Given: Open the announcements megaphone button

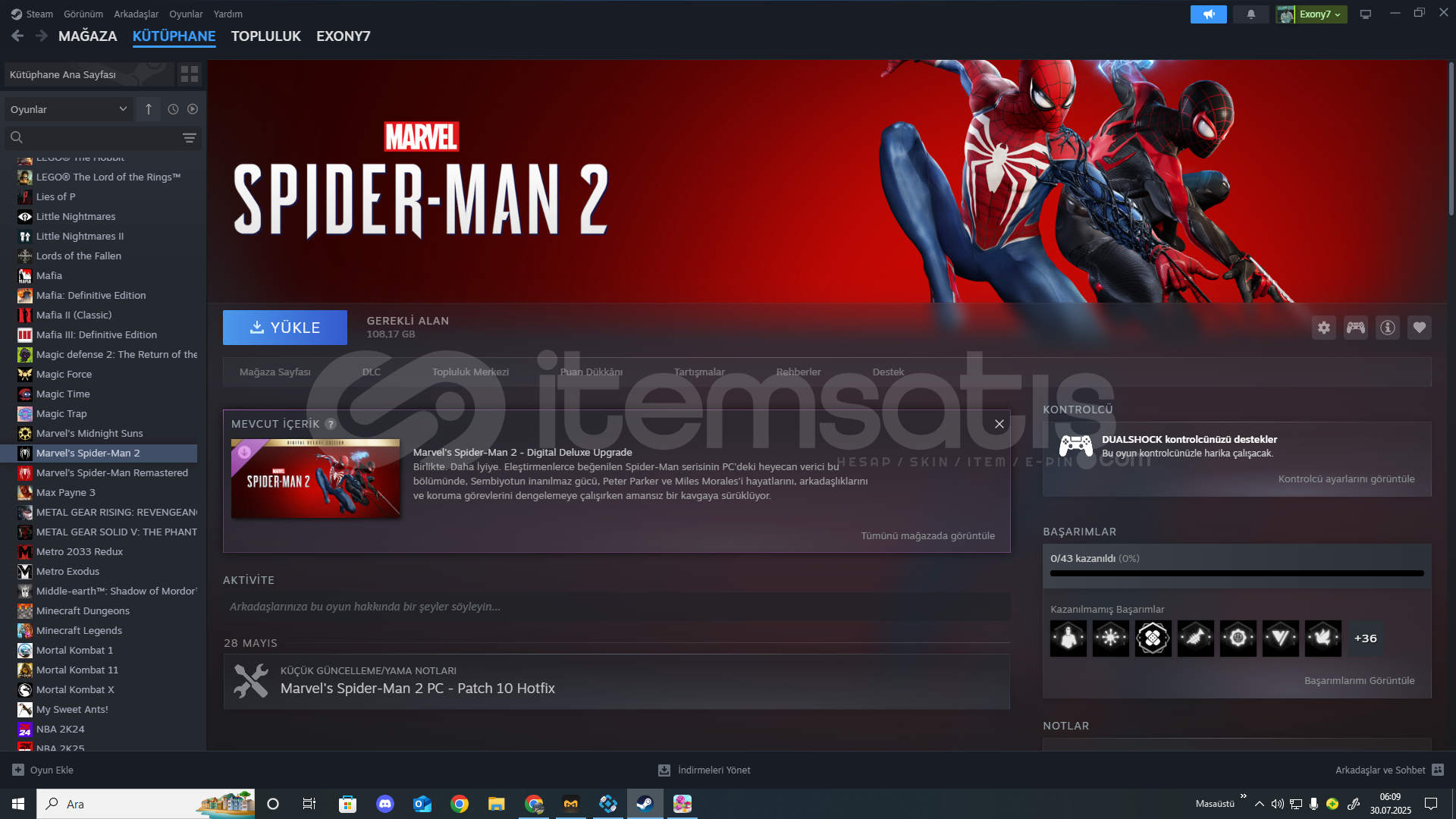Looking at the screenshot, I should (x=1209, y=14).
